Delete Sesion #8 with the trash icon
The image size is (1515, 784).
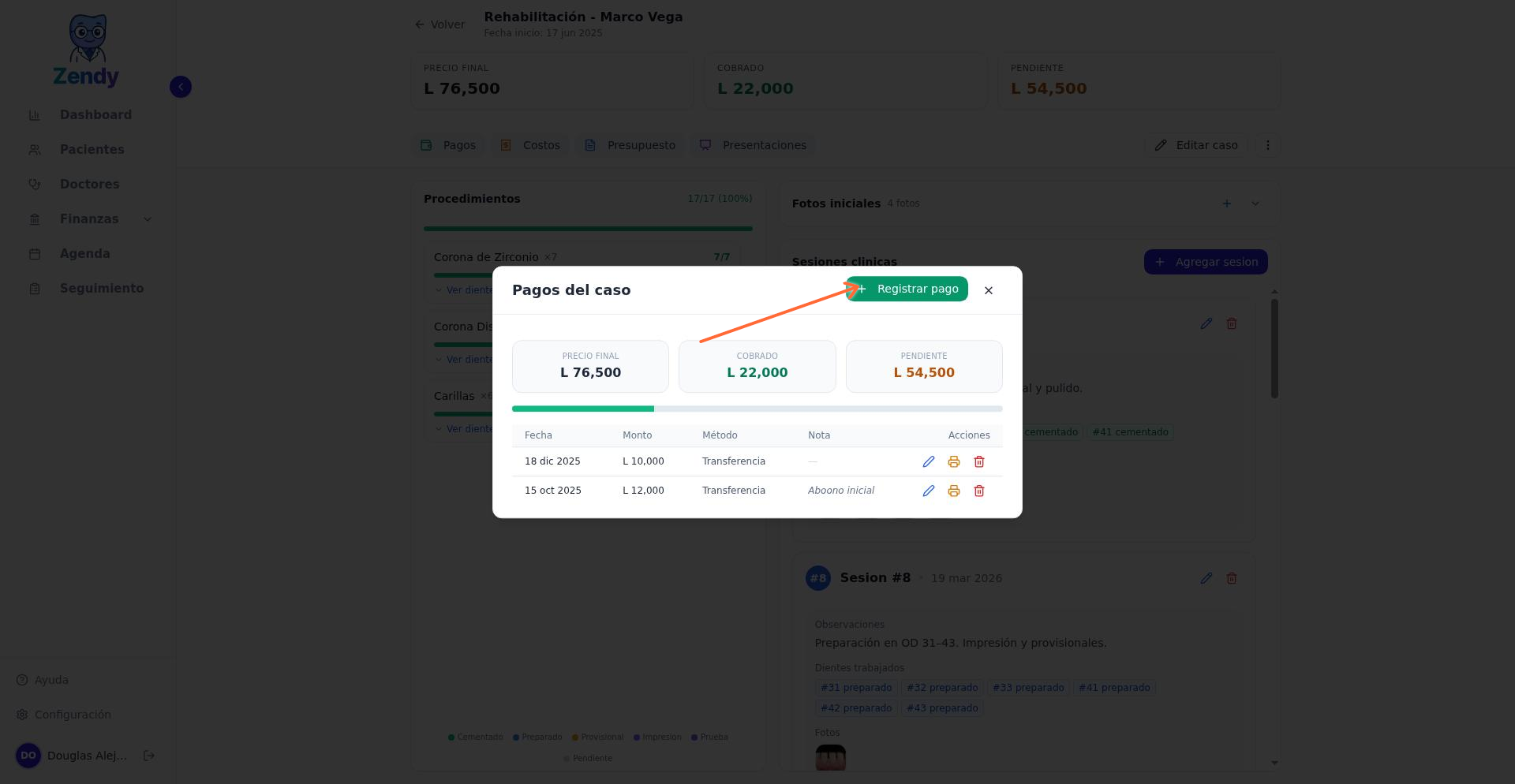[x=1232, y=578]
